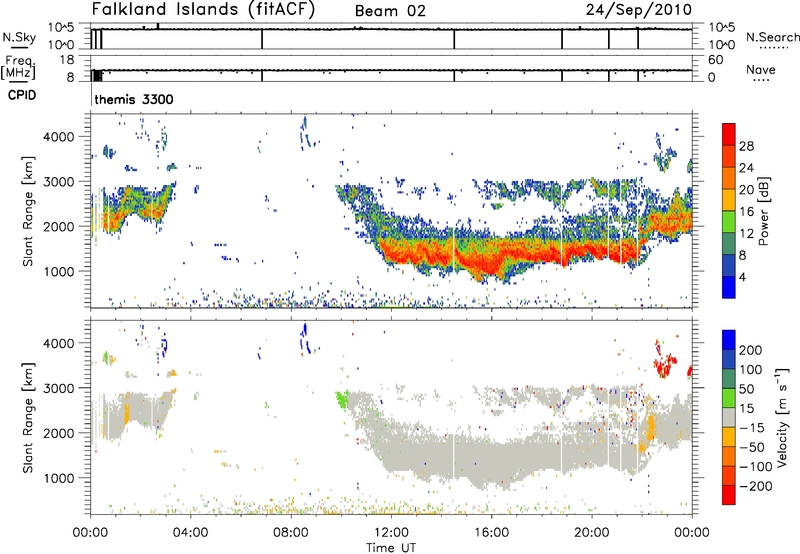800x554 pixels.
Task: Click the red bottom segment of Velocity colorbar
Action: pos(729,495)
